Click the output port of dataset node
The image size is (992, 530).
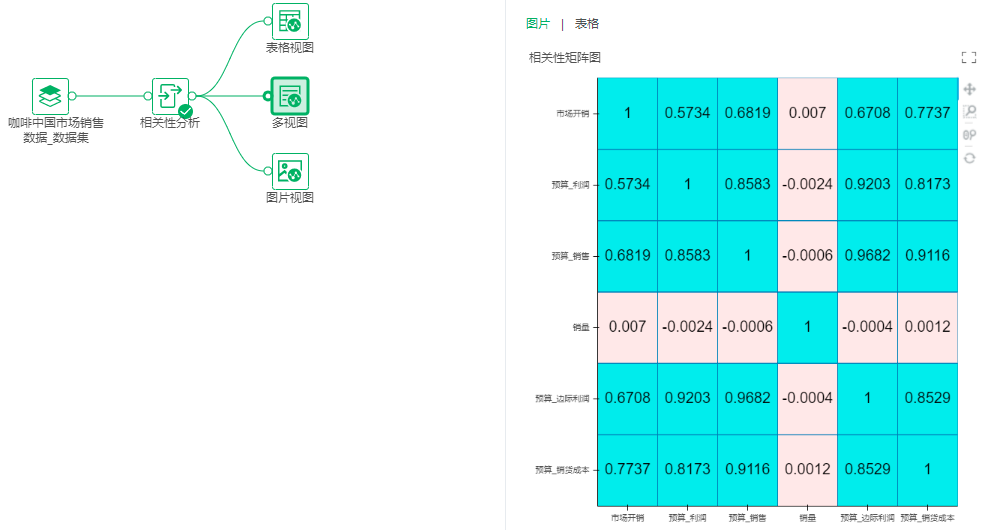point(73,97)
